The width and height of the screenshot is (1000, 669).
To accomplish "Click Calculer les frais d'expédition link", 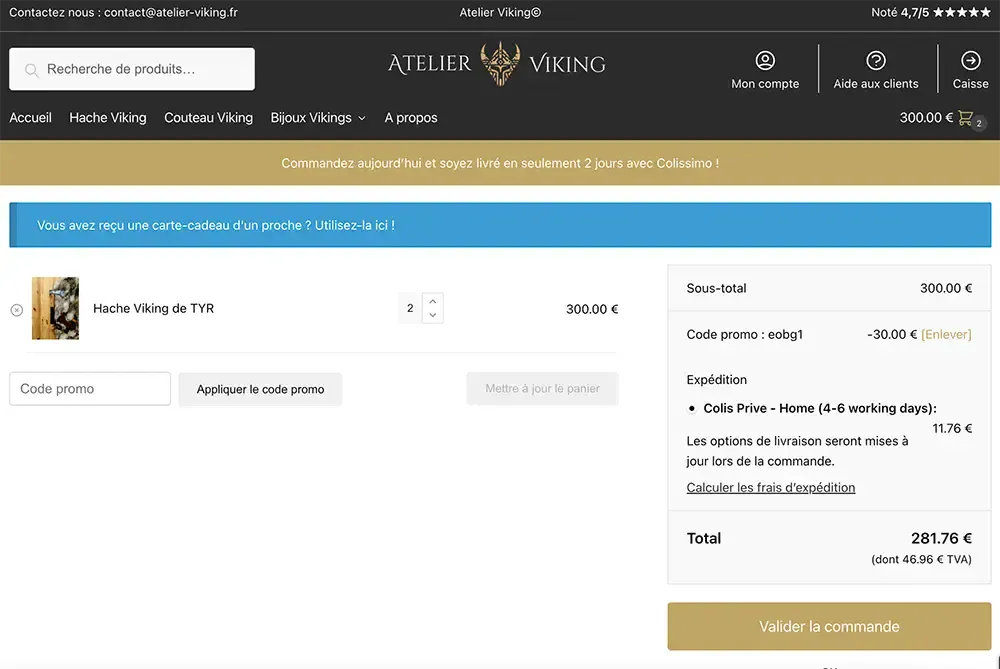I will (770, 487).
